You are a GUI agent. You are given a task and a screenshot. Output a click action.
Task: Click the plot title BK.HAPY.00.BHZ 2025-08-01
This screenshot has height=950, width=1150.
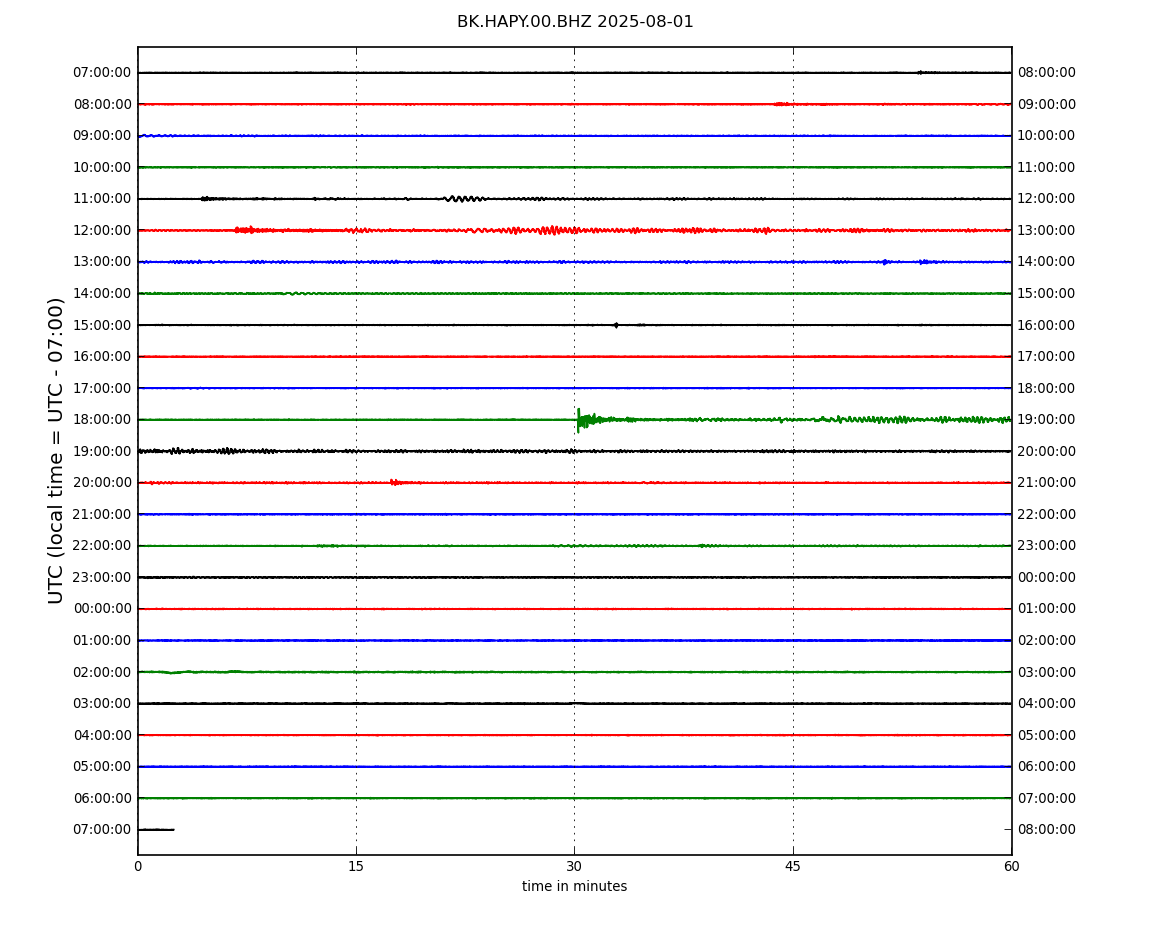click(575, 22)
